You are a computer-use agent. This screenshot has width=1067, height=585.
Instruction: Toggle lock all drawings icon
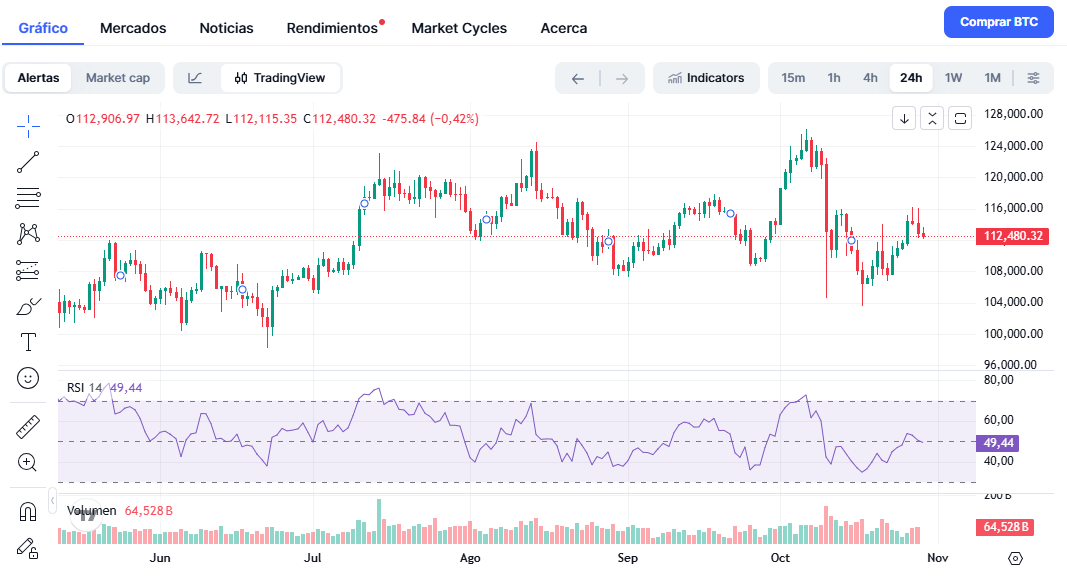click(28, 547)
